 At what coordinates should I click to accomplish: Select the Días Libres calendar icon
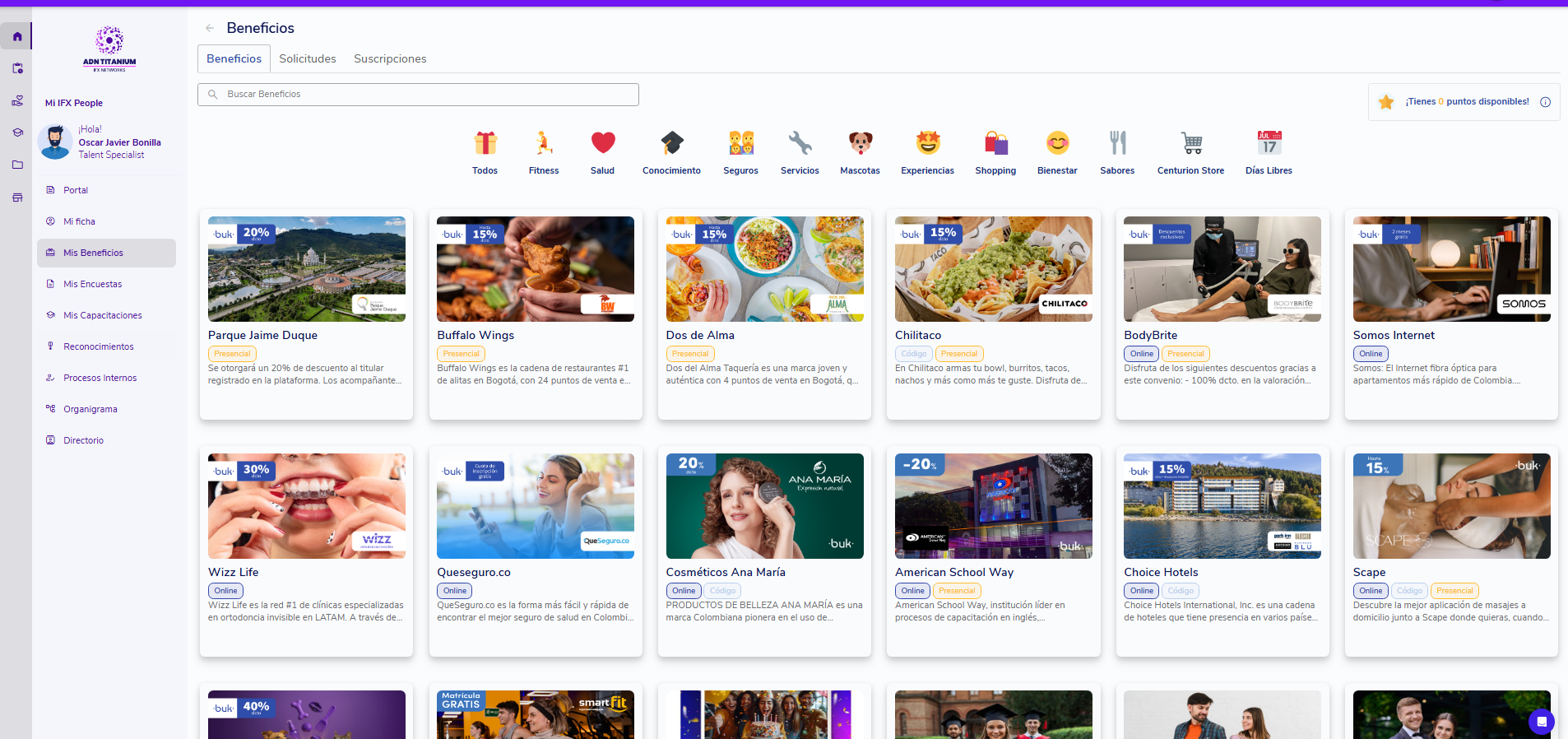pos(1269,143)
